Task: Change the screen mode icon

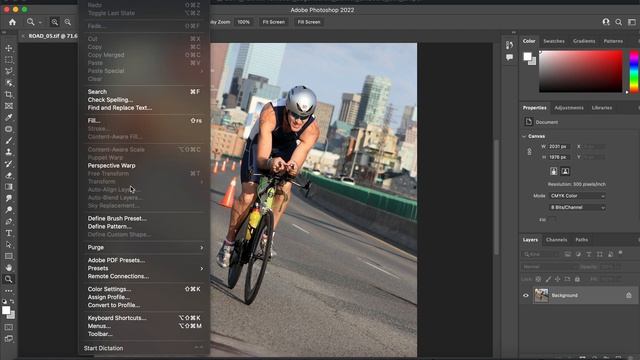Action: tap(9, 339)
